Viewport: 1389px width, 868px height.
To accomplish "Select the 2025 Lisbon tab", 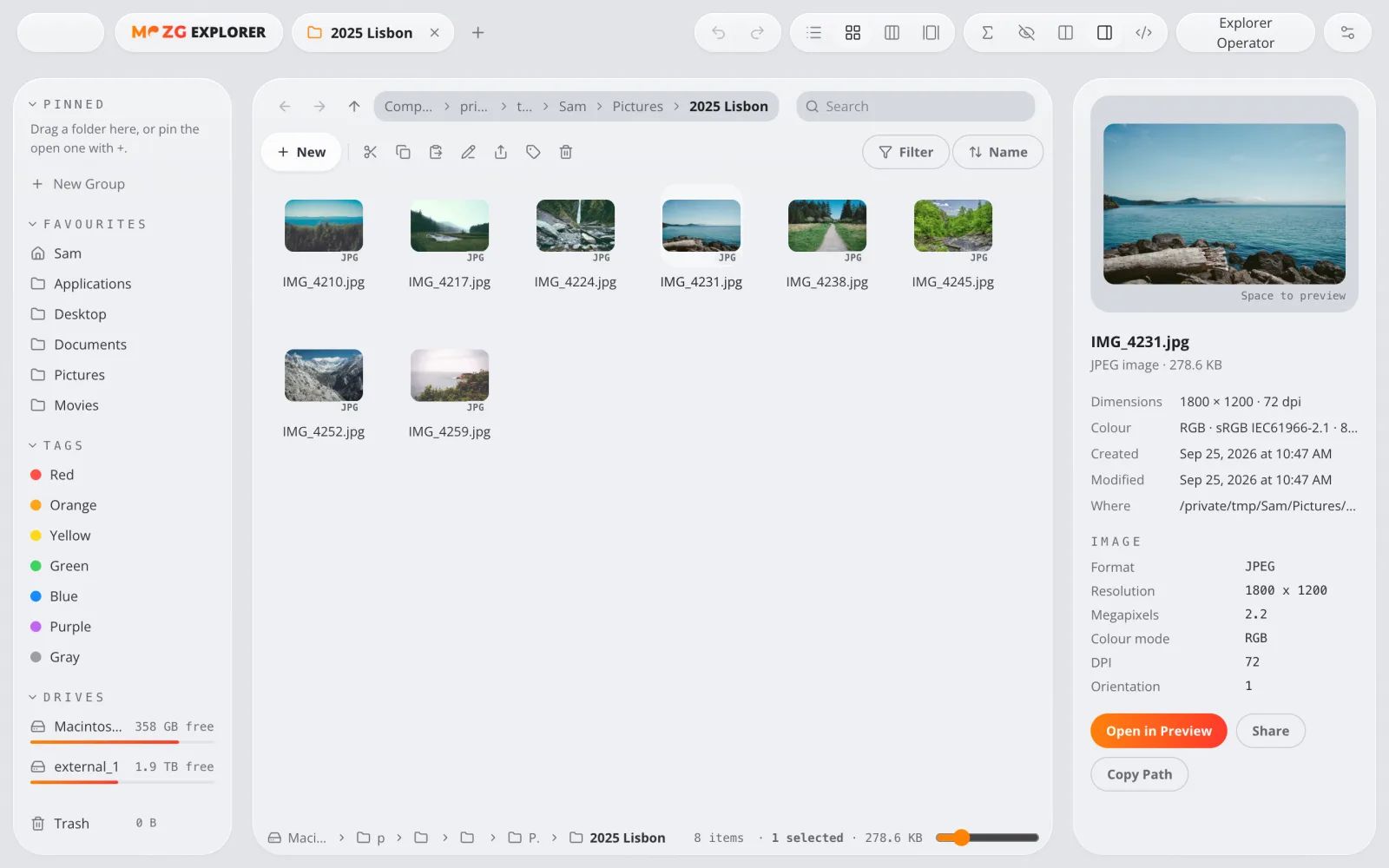I will tap(372, 33).
